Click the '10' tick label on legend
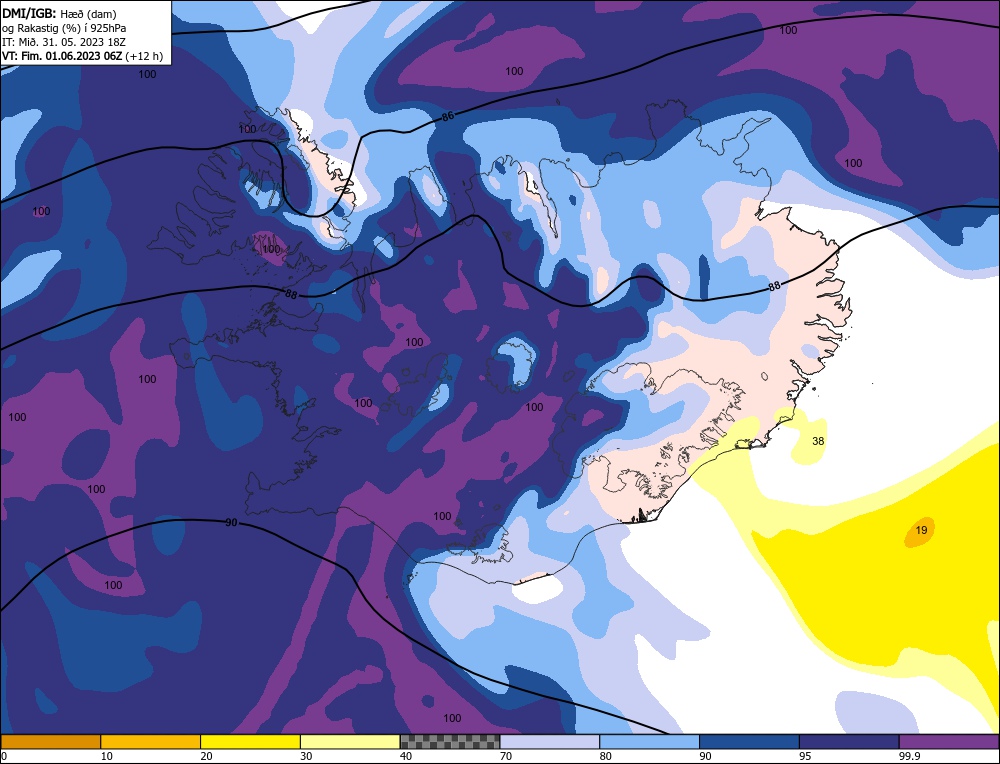 point(107,756)
